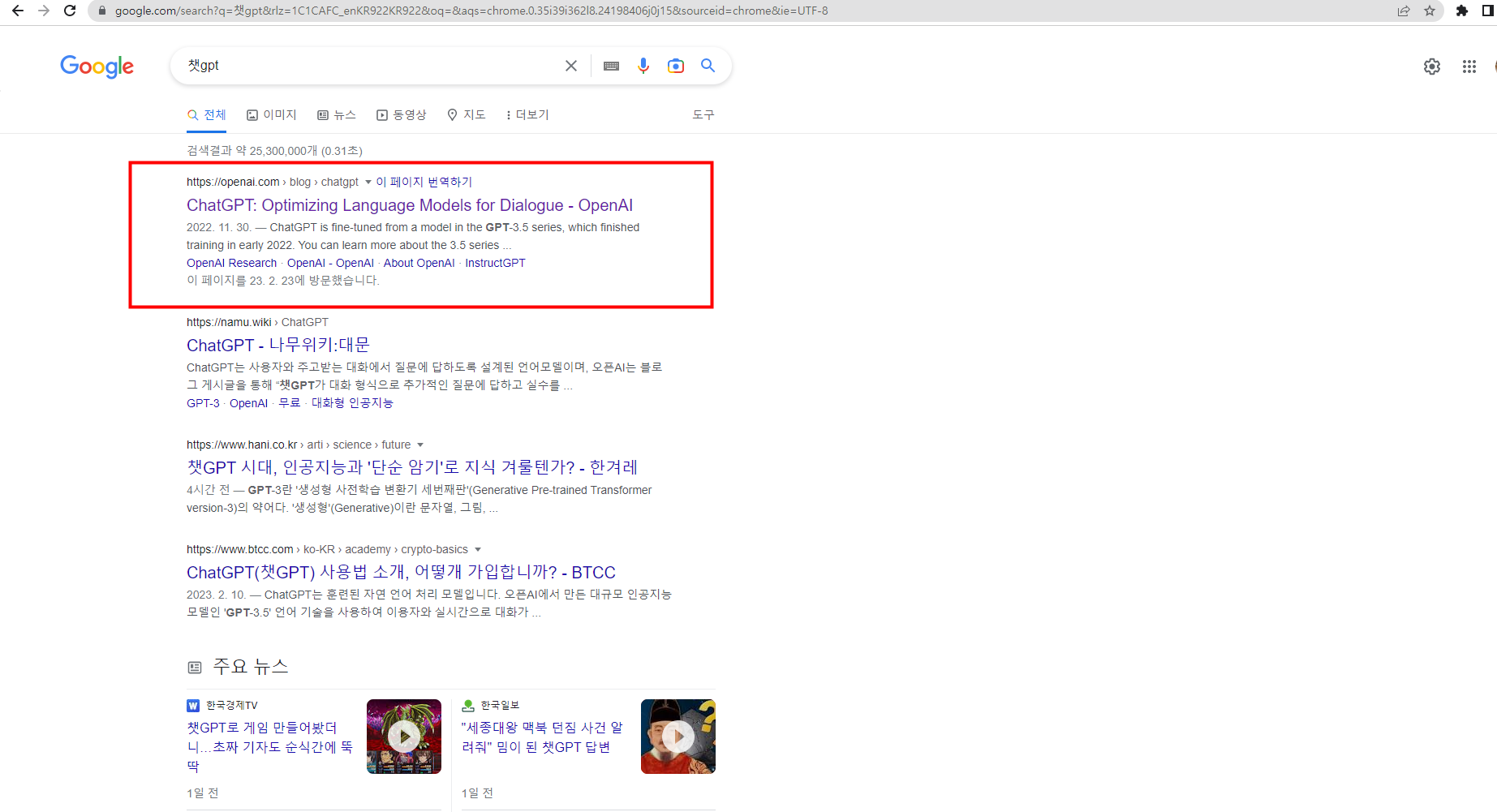Image resolution: width=1497 pixels, height=812 pixels.
Task: Click the browser address bar URL
Action: click(471, 11)
